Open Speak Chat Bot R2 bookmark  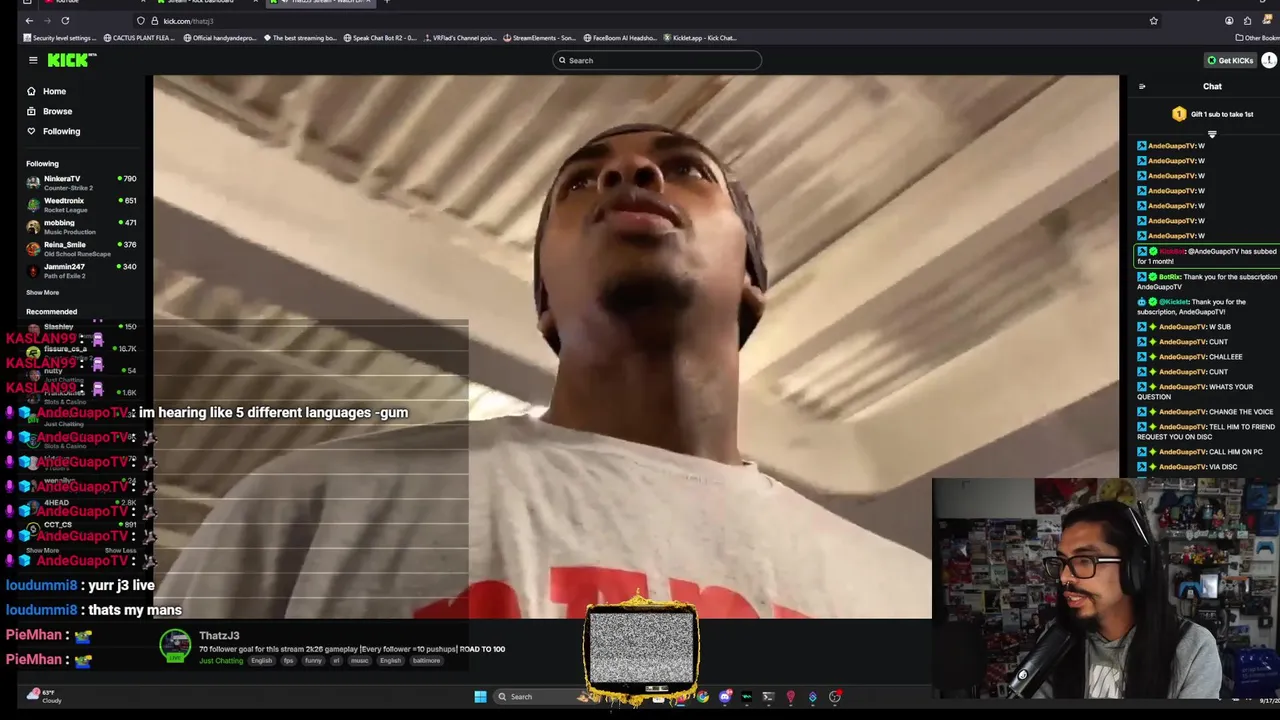click(x=379, y=38)
